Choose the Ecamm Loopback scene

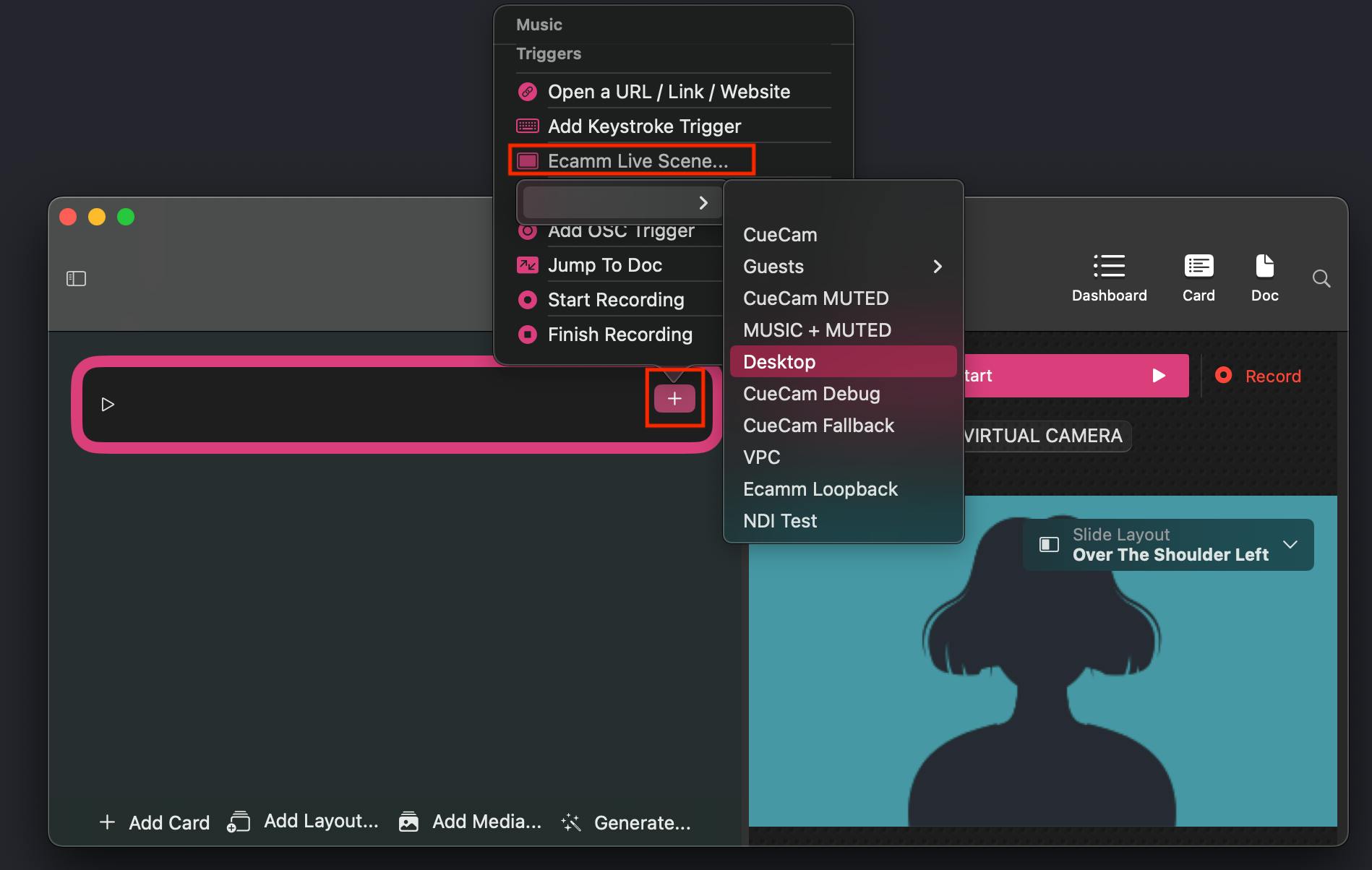coord(843,489)
